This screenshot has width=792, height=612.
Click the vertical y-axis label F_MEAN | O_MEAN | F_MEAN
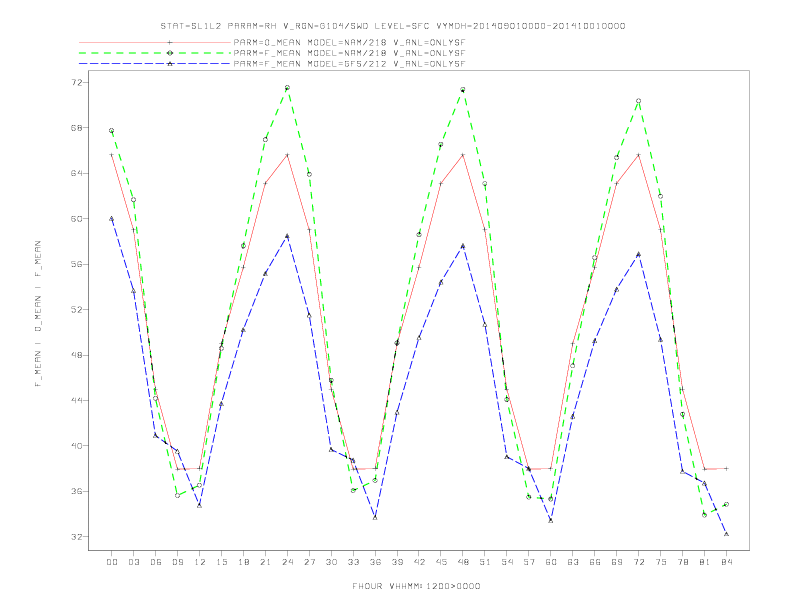click(38, 314)
